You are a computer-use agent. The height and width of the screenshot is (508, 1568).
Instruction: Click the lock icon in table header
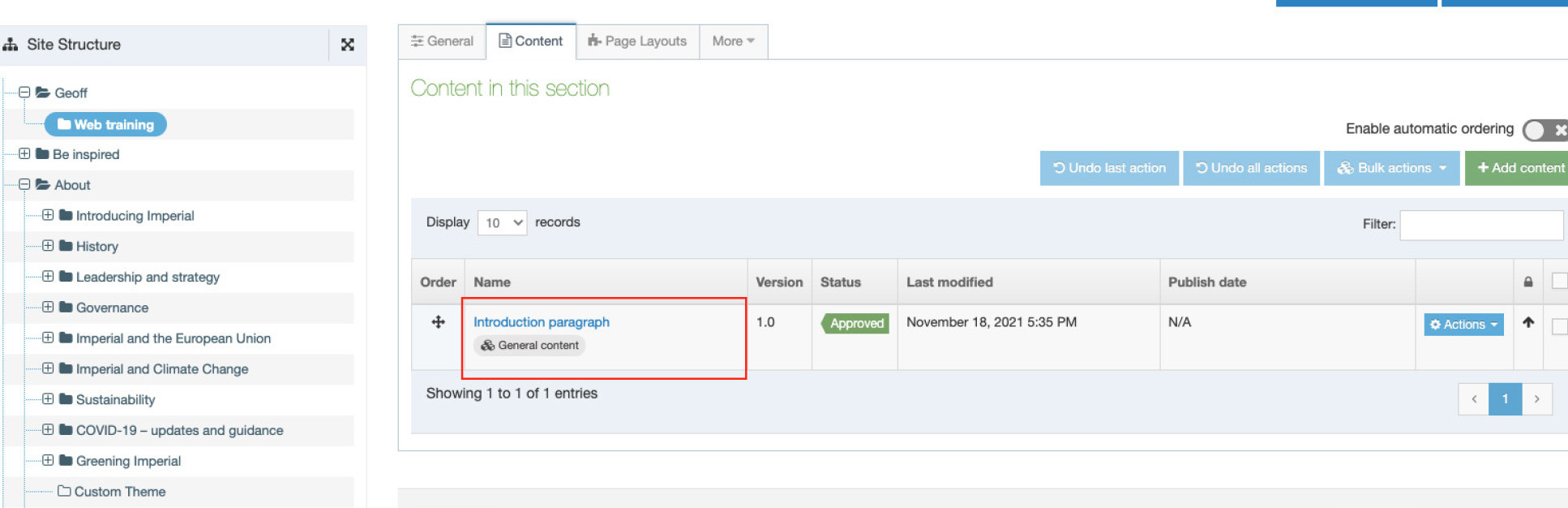point(1527,282)
